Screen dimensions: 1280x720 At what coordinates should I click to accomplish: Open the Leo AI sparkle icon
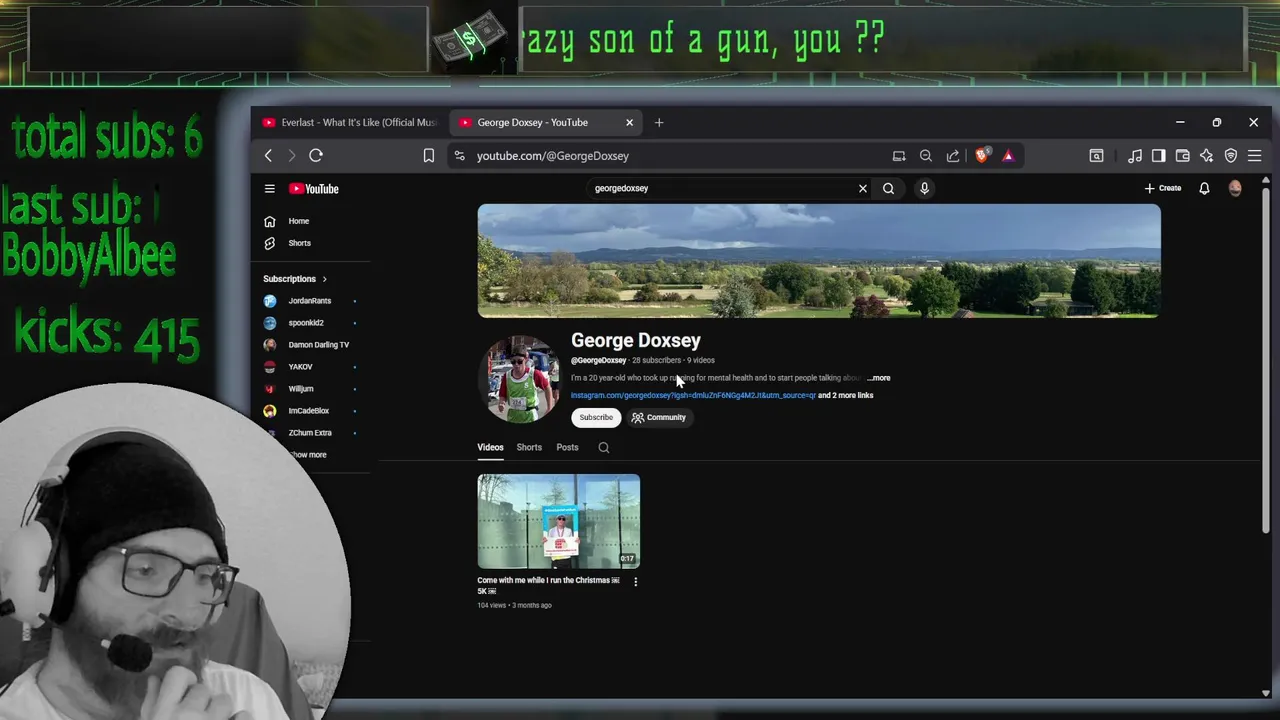tap(1206, 155)
